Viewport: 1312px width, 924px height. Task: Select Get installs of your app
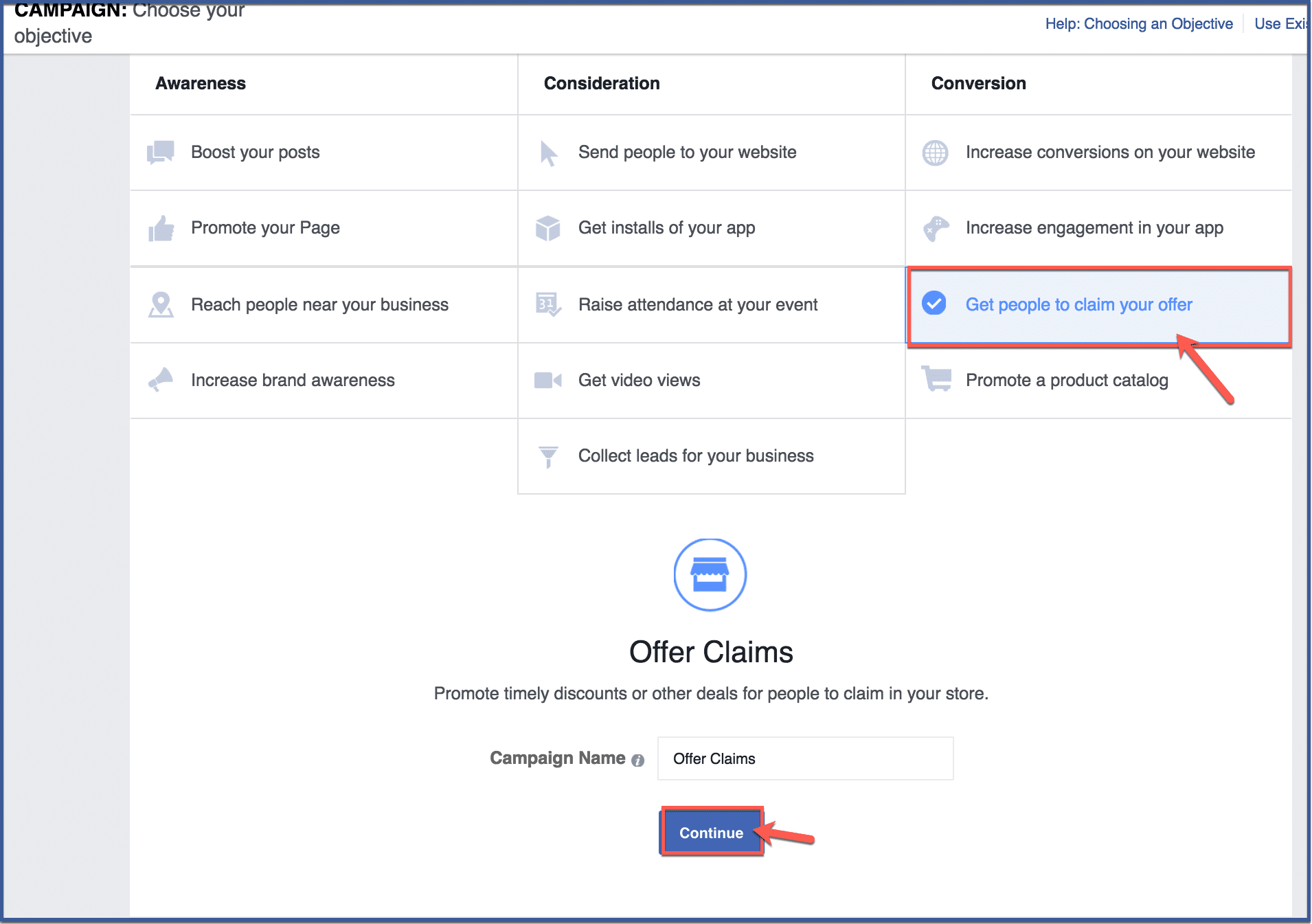click(711, 228)
